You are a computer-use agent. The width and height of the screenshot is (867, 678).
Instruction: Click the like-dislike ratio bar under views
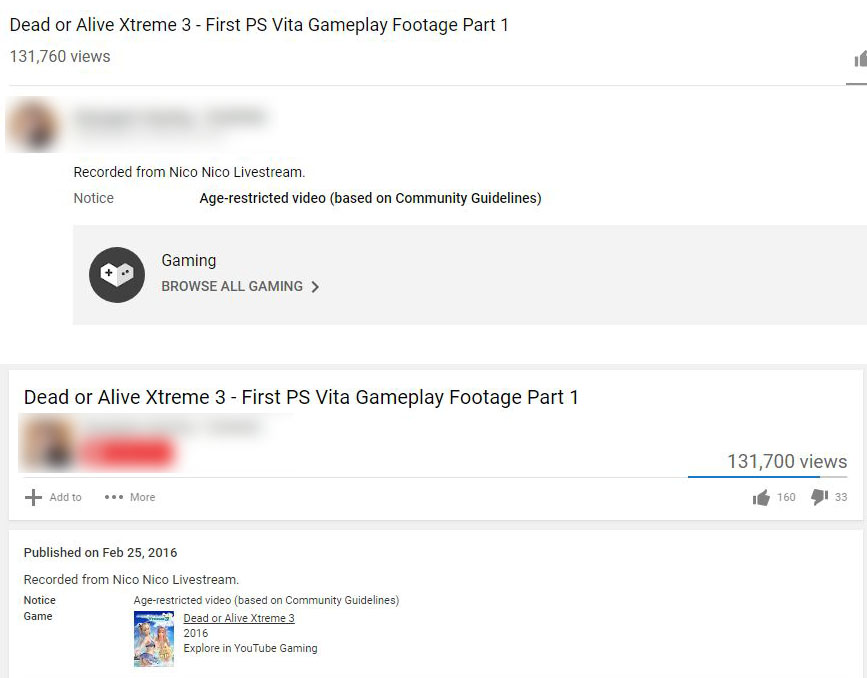coord(767,476)
